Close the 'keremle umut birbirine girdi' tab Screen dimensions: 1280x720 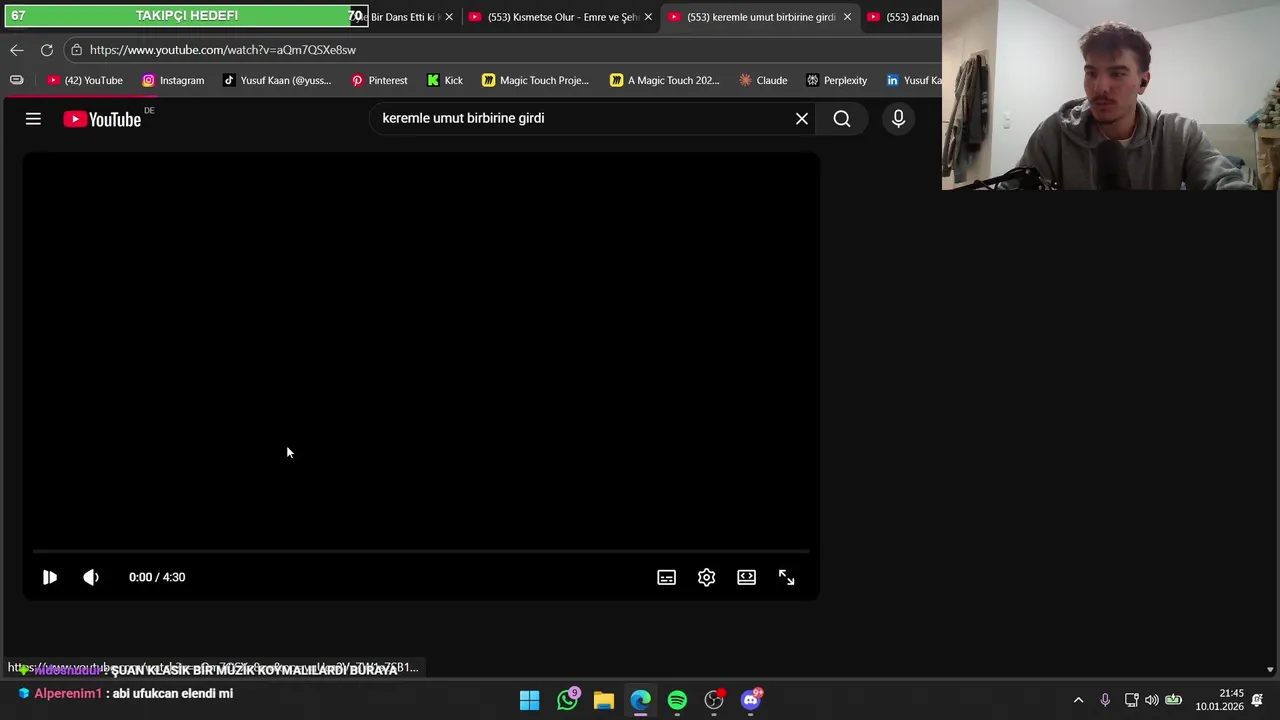click(847, 17)
